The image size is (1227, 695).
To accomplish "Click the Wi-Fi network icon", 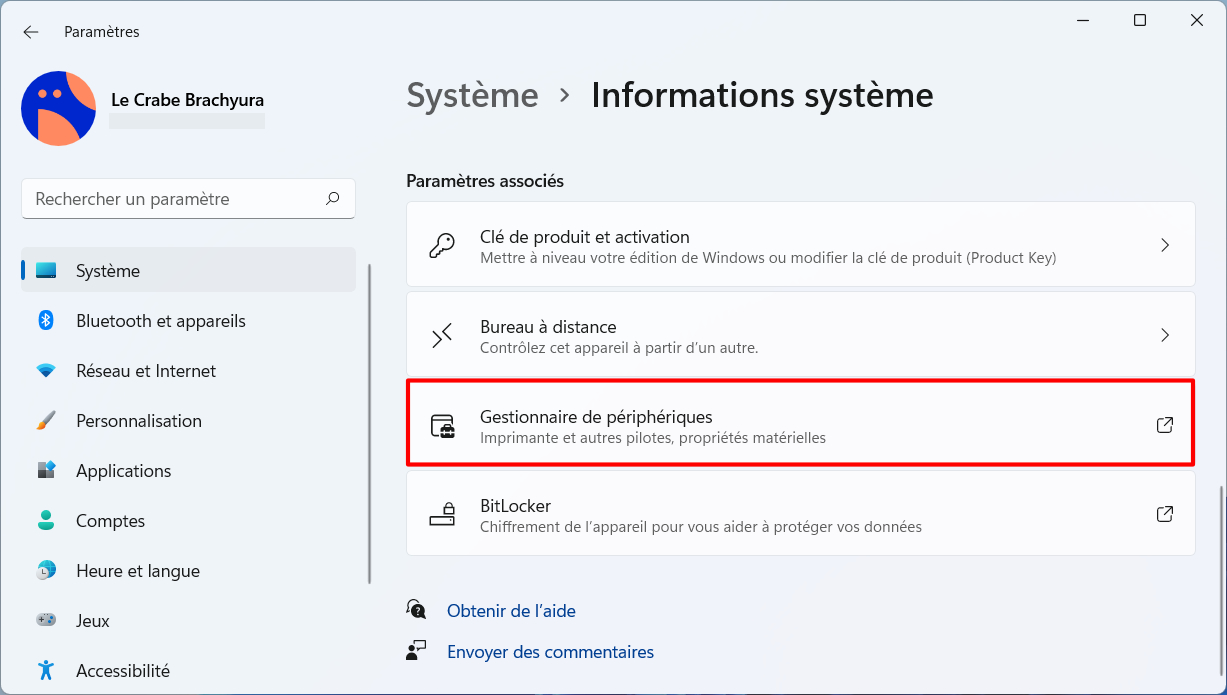I will (46, 371).
